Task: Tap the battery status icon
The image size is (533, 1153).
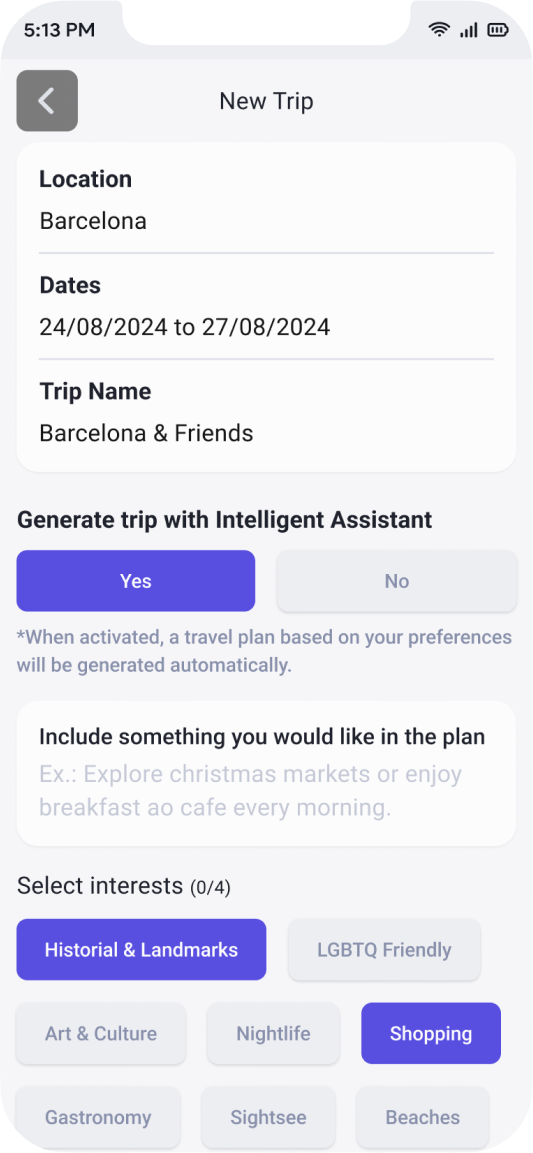Action: pyautogui.click(x=498, y=30)
